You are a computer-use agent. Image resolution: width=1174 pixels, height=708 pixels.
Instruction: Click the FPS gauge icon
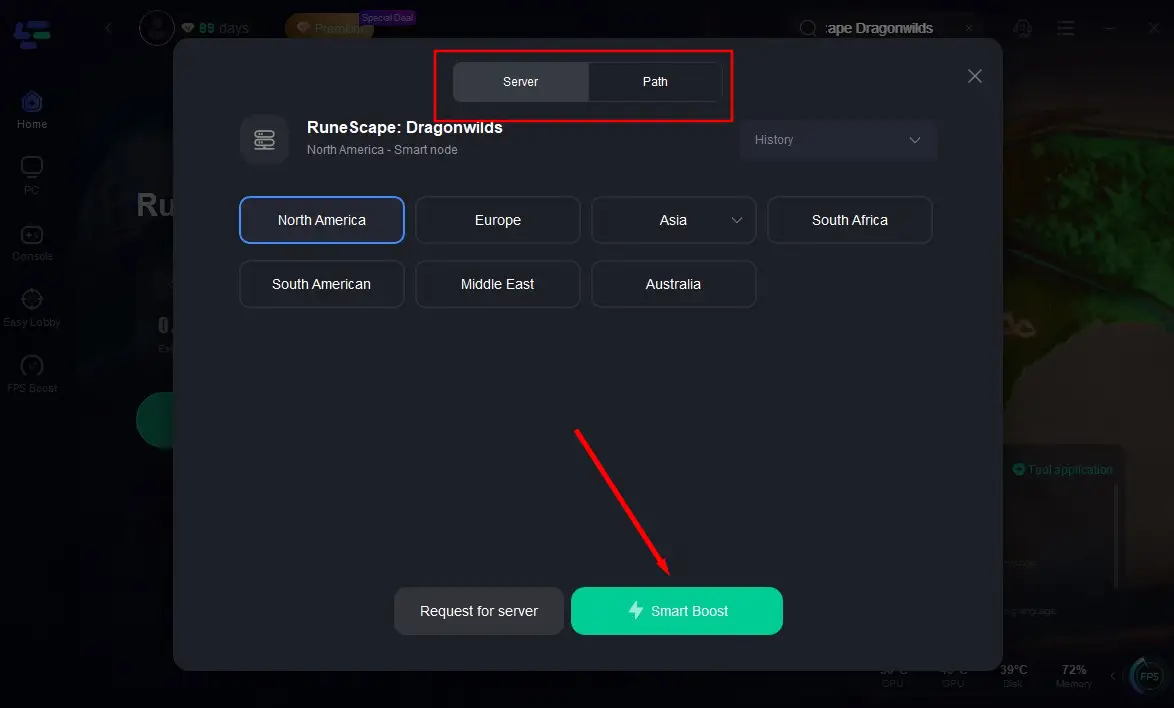[x=1149, y=676]
